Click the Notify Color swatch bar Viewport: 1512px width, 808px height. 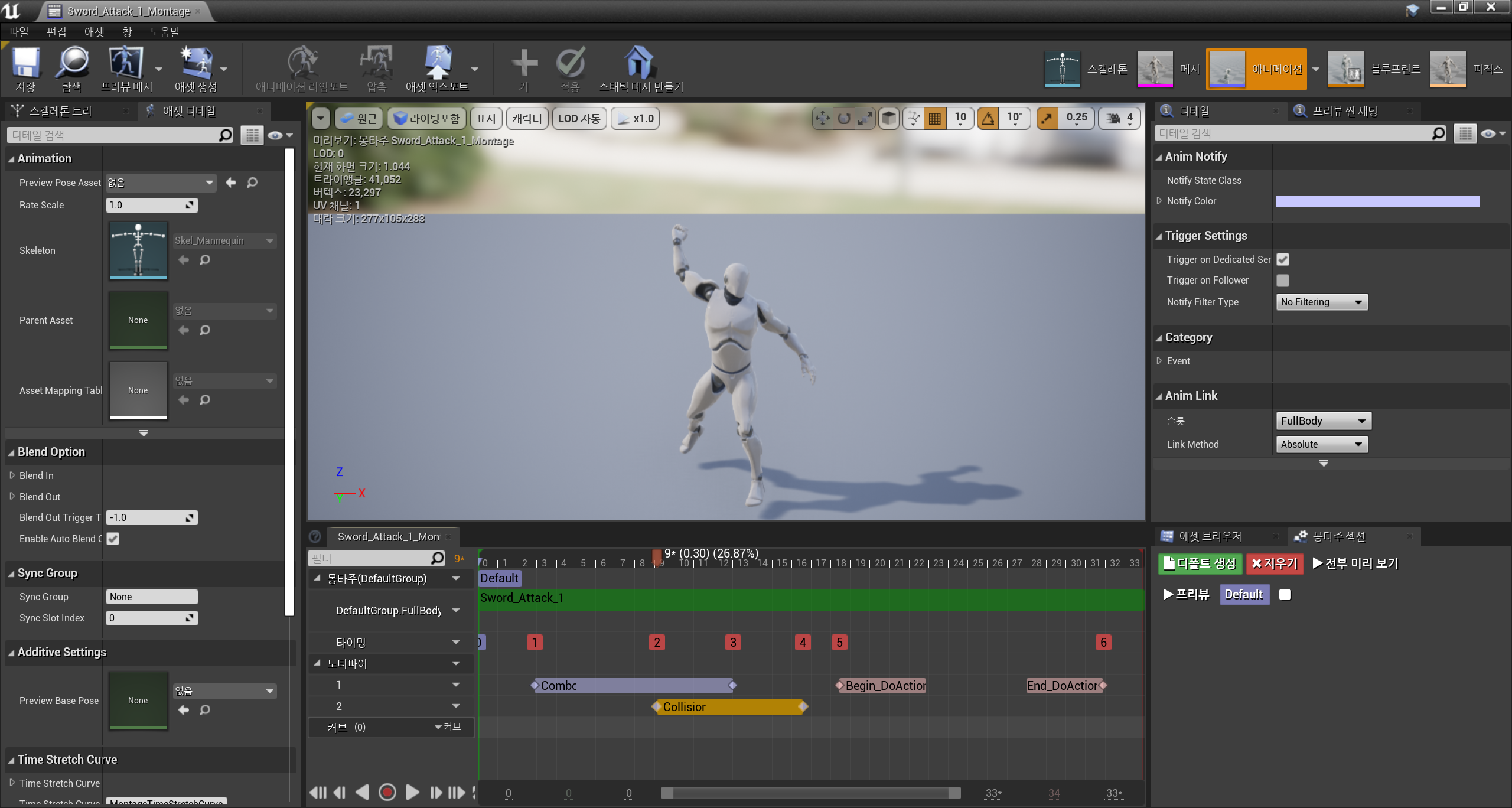tap(1377, 201)
